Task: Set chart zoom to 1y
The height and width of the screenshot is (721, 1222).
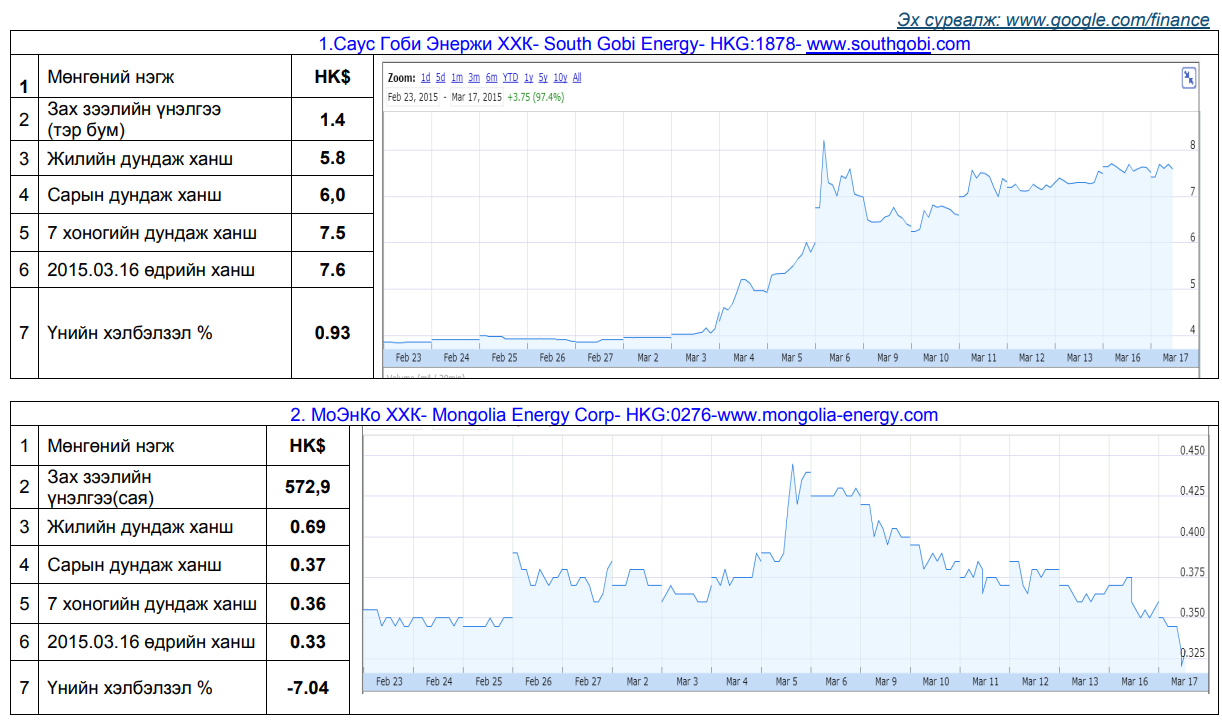Action: coord(528,78)
